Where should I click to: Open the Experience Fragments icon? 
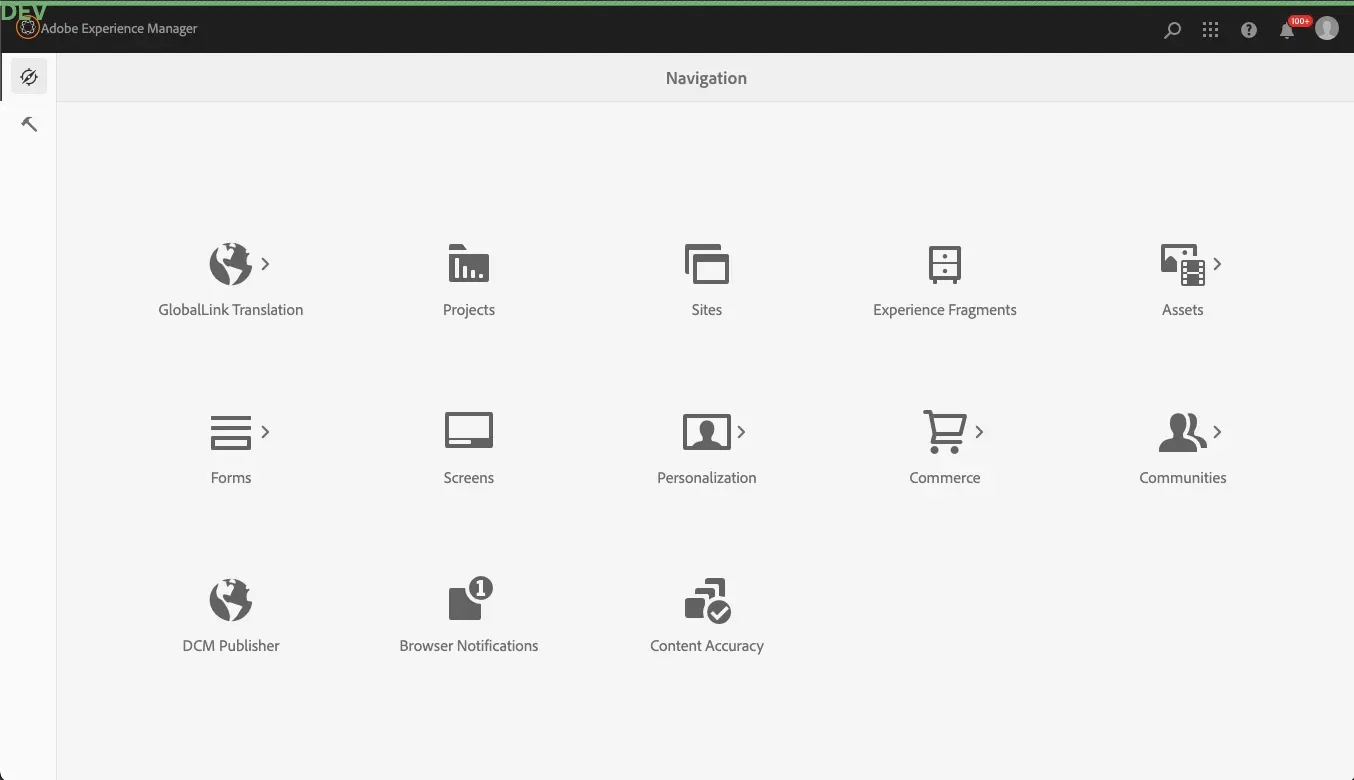944,265
